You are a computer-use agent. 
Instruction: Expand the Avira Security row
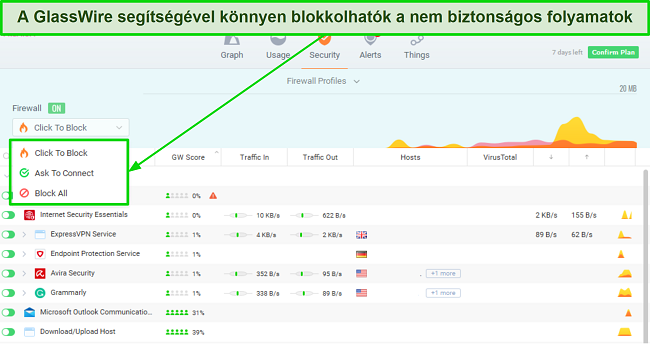[x=24, y=274]
